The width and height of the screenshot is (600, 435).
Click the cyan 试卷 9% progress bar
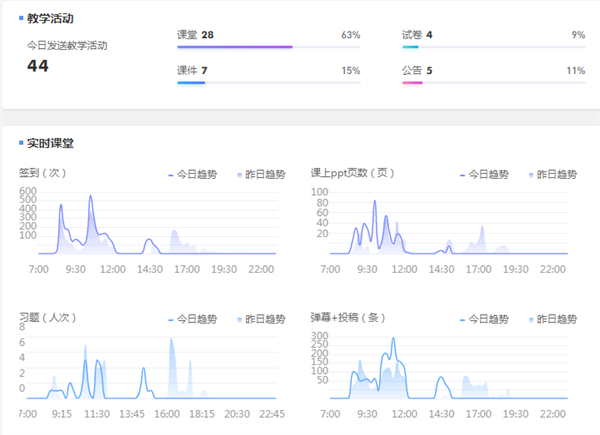[410, 47]
